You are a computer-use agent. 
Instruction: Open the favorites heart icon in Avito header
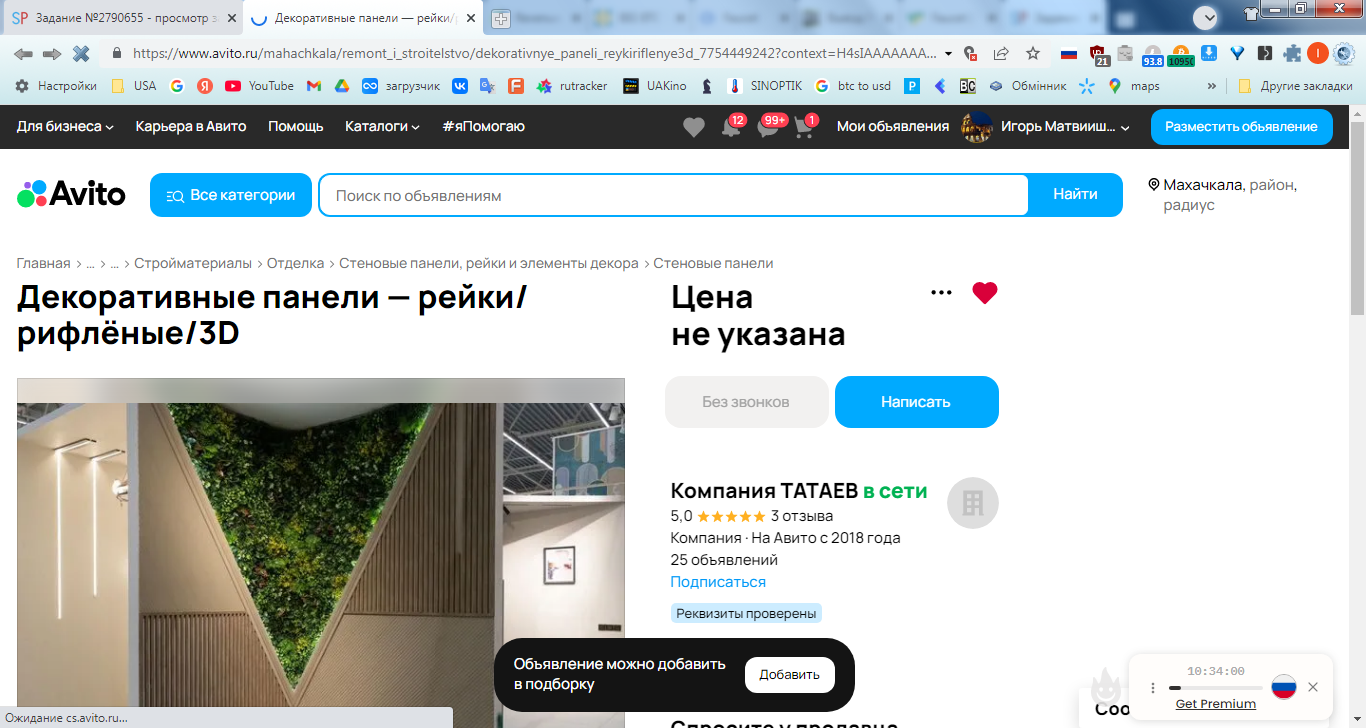click(x=693, y=127)
